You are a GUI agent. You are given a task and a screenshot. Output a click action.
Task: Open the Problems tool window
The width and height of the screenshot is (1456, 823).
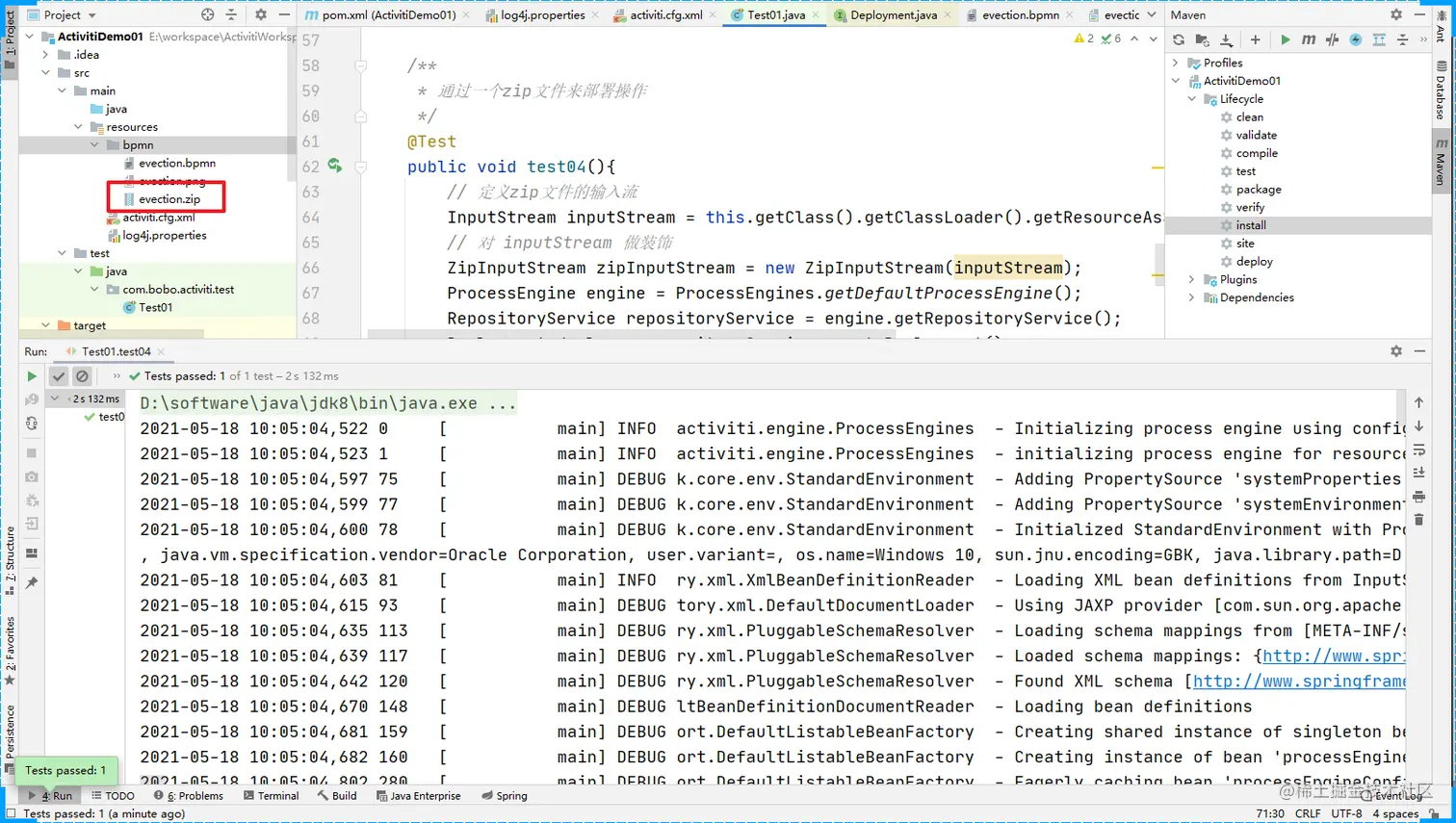pos(189,796)
